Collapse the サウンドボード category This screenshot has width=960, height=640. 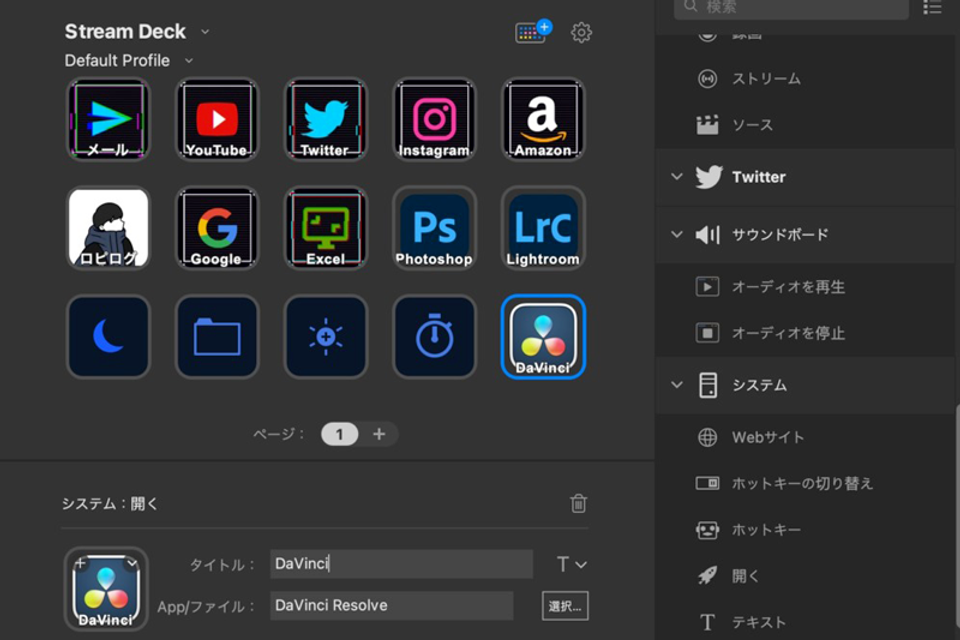coord(677,234)
